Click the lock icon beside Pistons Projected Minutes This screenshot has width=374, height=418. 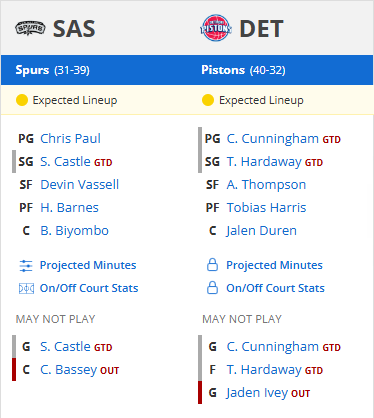(212, 265)
